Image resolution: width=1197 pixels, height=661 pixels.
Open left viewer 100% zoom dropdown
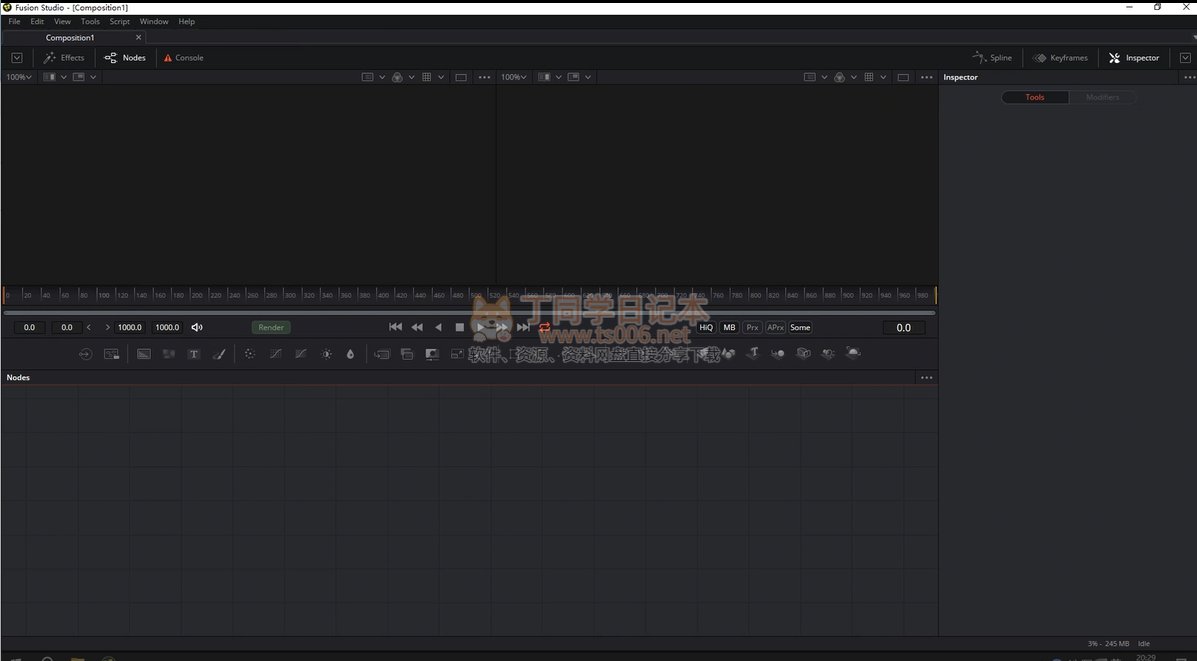(18, 77)
